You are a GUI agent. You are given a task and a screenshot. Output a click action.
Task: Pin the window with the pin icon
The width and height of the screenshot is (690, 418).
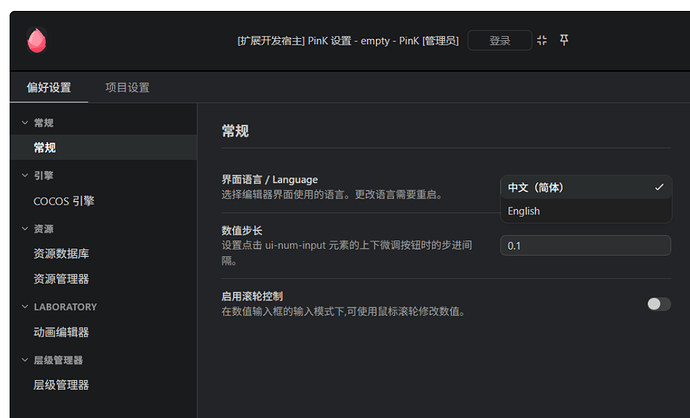(x=564, y=40)
